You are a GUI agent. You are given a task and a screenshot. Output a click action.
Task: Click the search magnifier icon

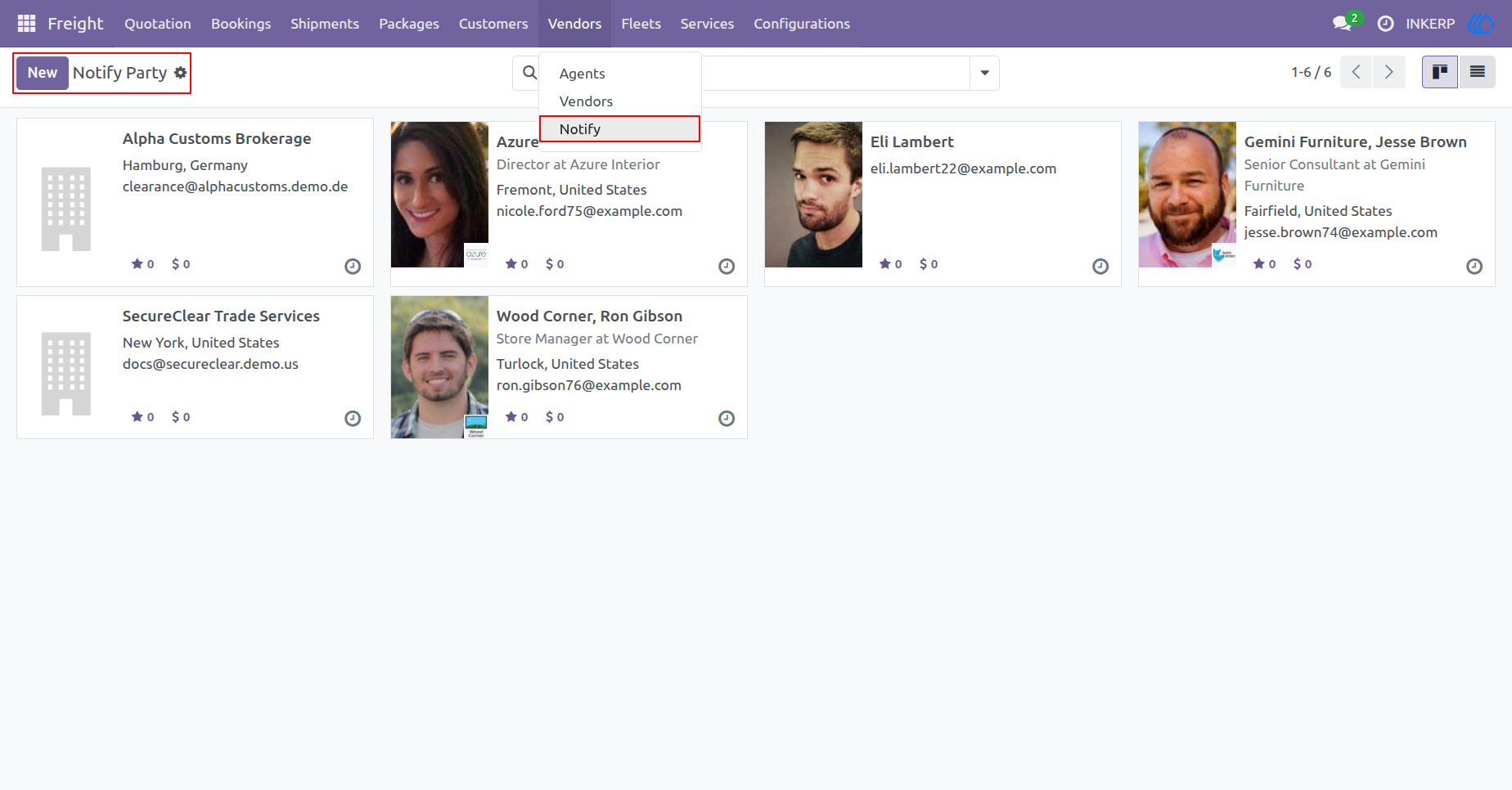530,73
